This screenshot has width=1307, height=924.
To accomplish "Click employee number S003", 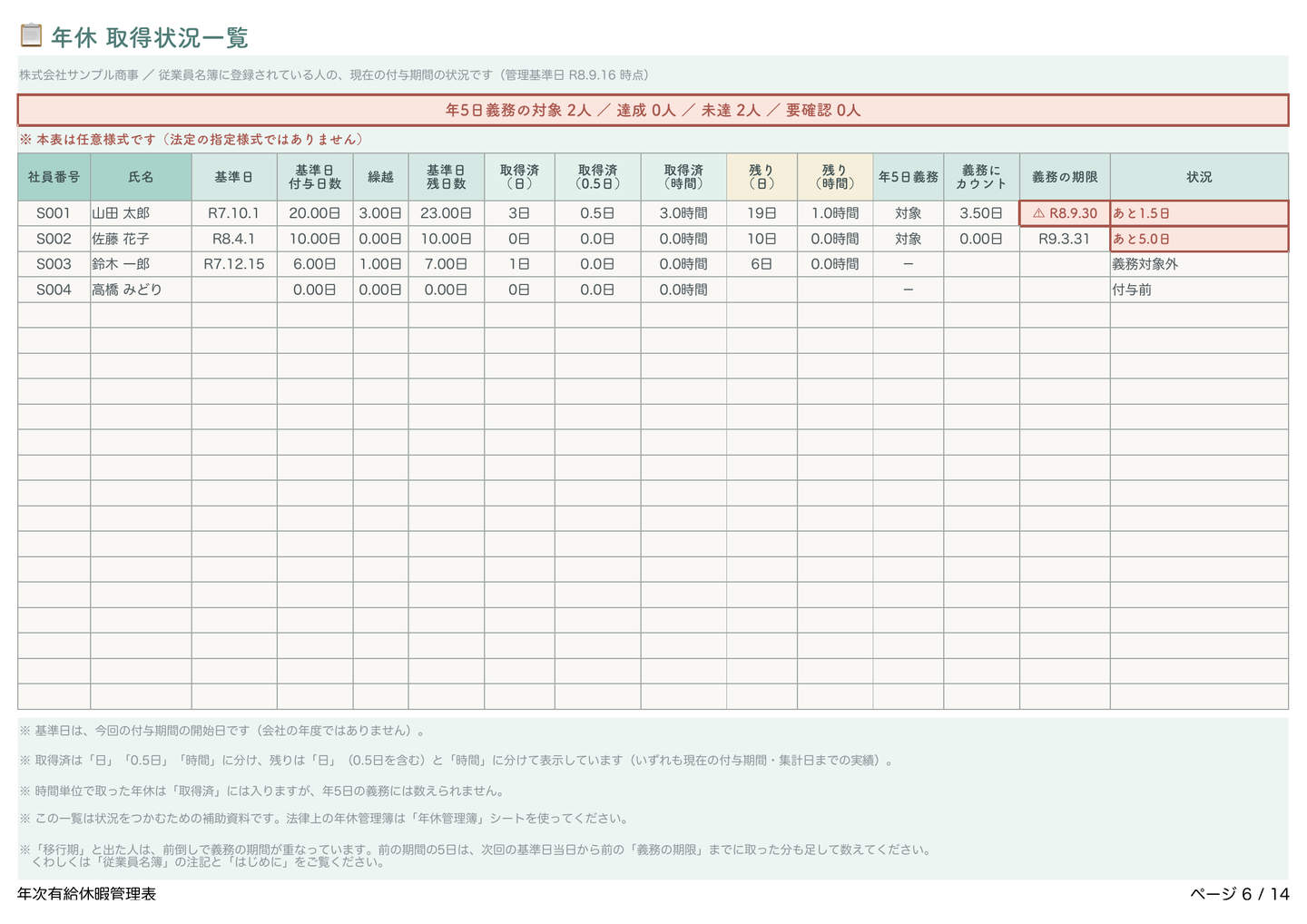I will (x=54, y=264).
